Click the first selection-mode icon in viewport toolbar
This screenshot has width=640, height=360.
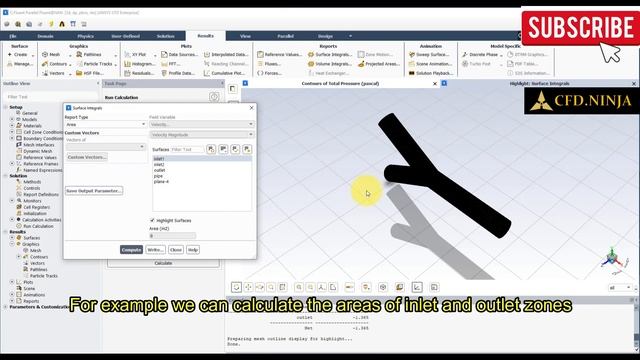pyautogui.click(x=236, y=287)
